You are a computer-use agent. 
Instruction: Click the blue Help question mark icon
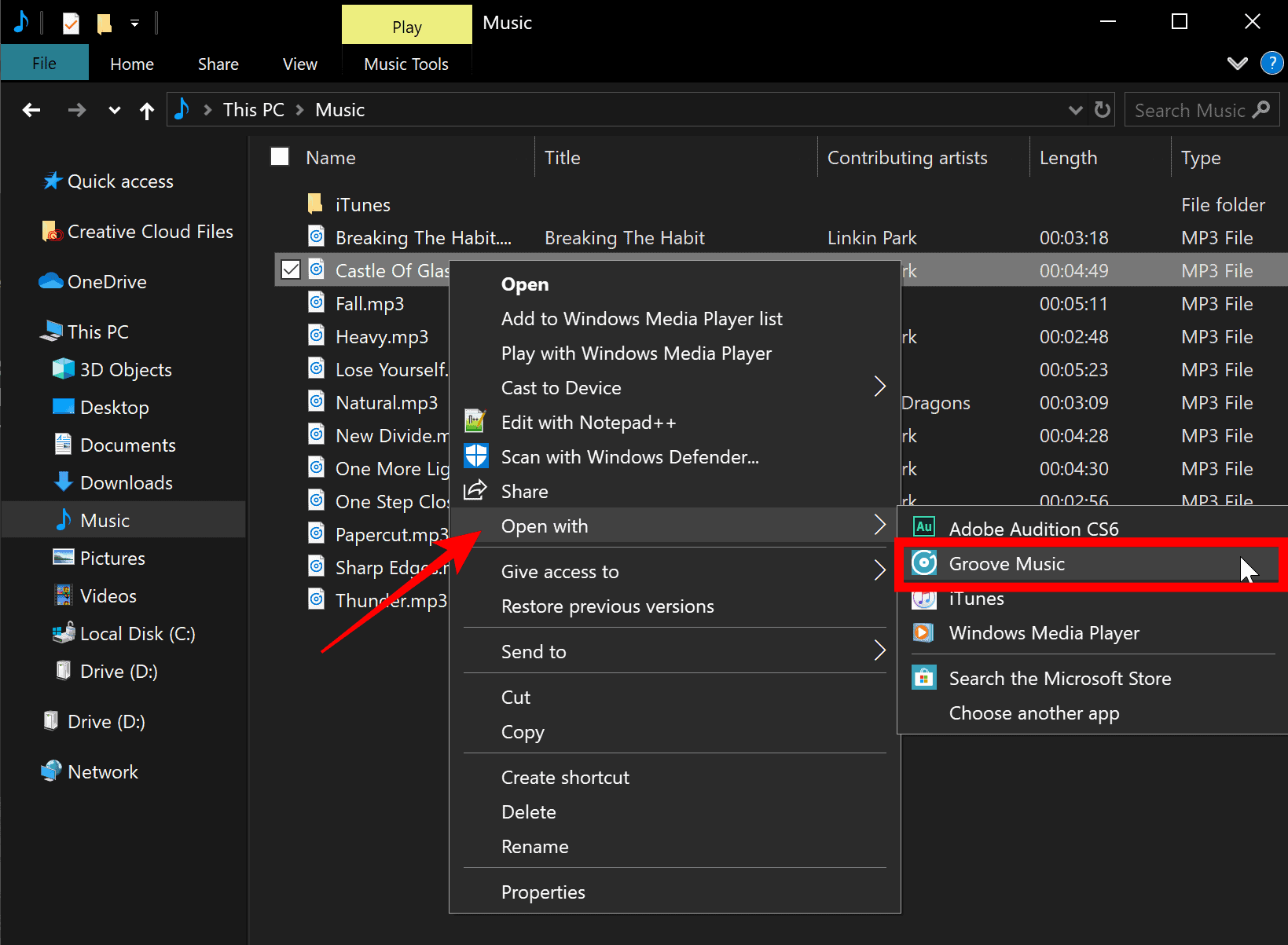1271,63
